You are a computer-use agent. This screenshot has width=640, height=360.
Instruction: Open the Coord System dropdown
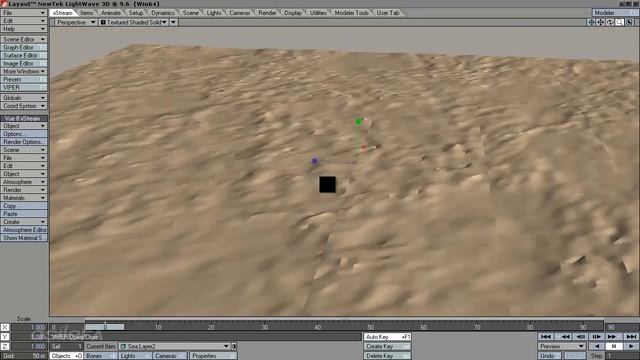24,106
